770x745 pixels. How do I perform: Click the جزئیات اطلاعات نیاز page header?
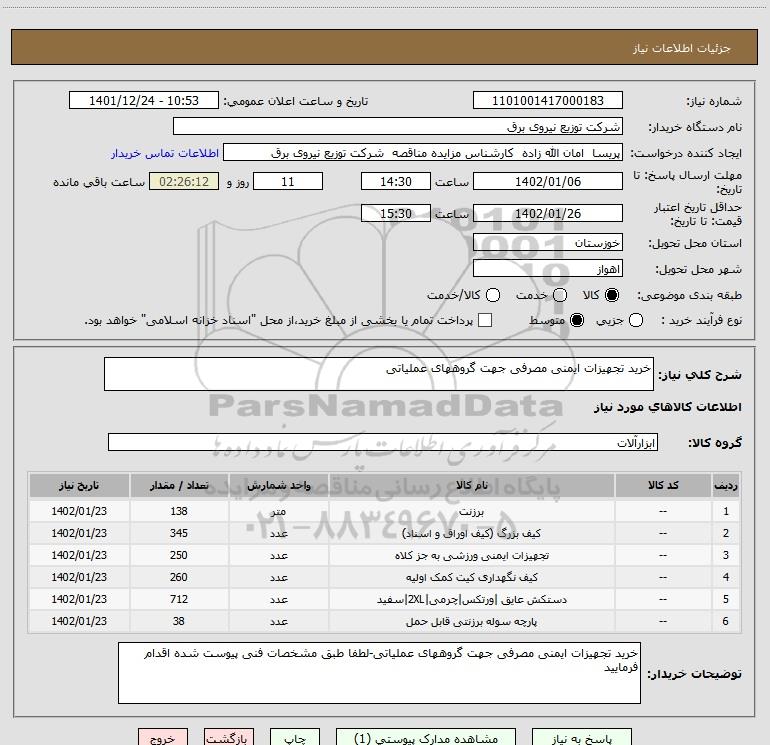[681, 48]
